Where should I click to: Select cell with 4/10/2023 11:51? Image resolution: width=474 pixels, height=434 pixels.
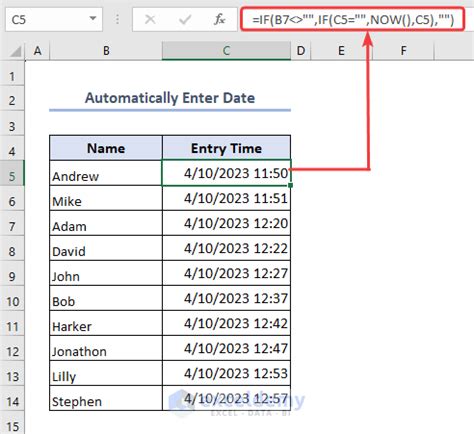226,198
